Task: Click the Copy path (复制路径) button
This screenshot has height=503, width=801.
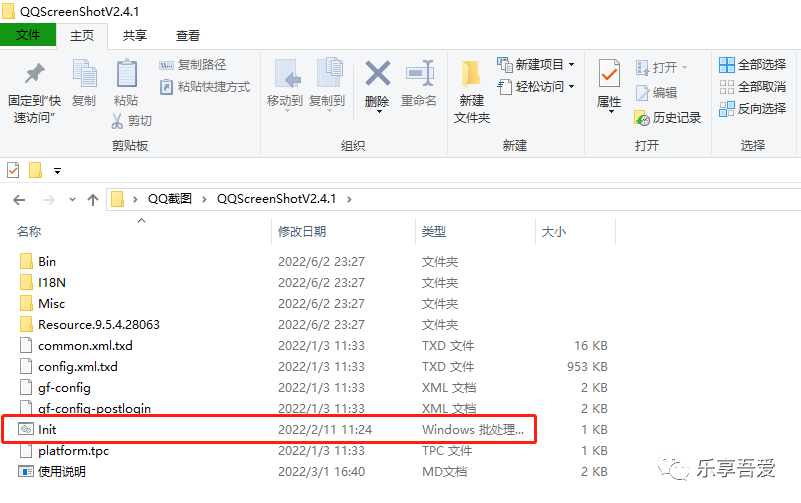Action: 193,65
